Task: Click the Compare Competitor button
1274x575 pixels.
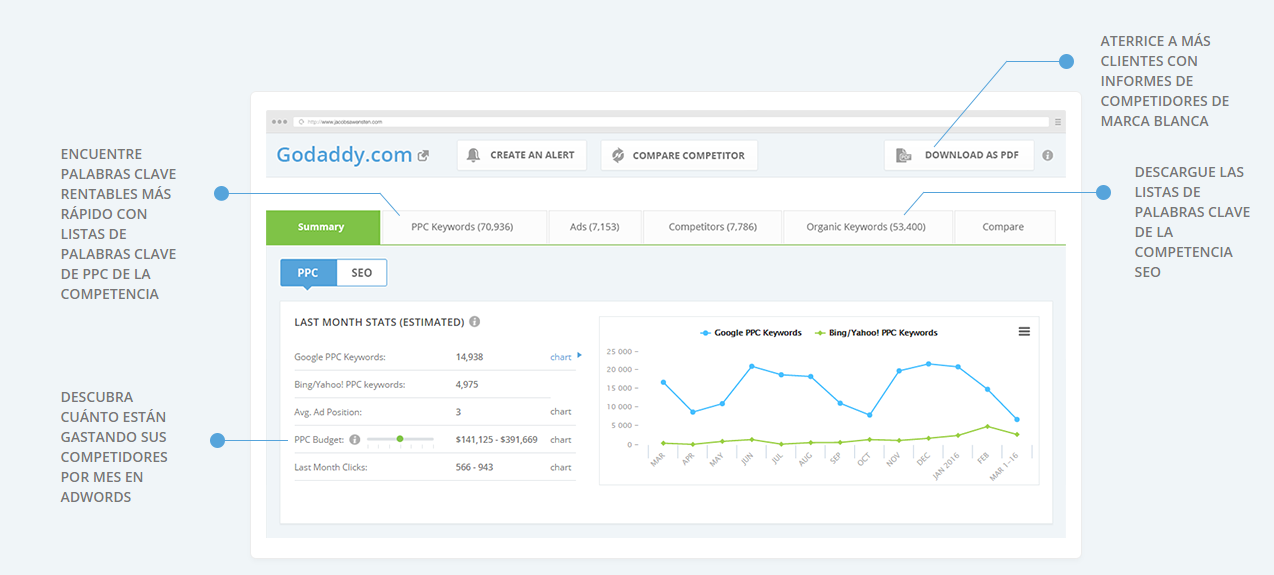Action: [x=679, y=155]
